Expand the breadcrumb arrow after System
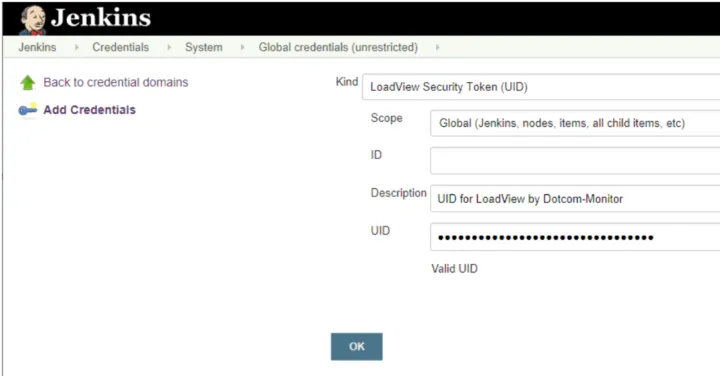 [242, 47]
